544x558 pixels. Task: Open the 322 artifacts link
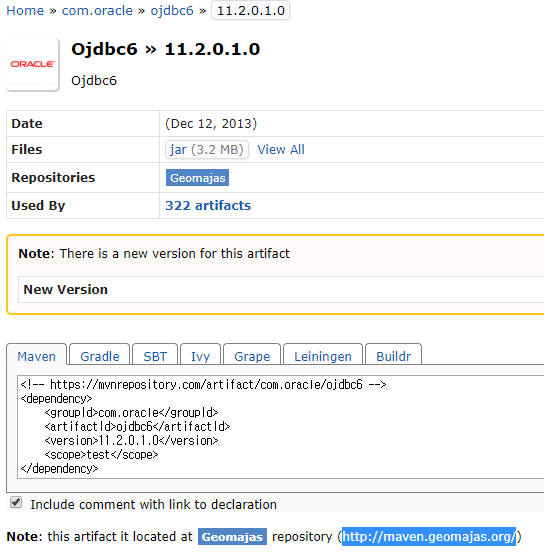208,205
